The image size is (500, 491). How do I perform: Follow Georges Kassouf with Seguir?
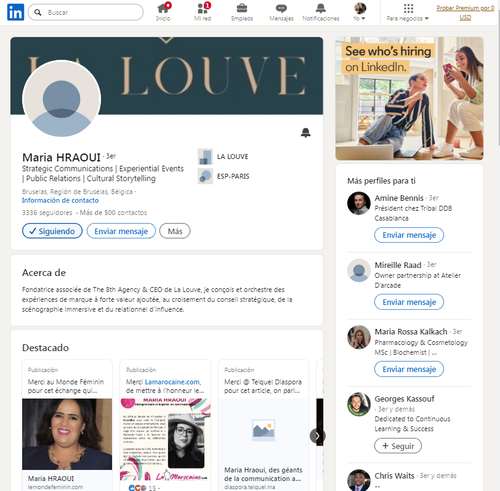tap(398, 446)
